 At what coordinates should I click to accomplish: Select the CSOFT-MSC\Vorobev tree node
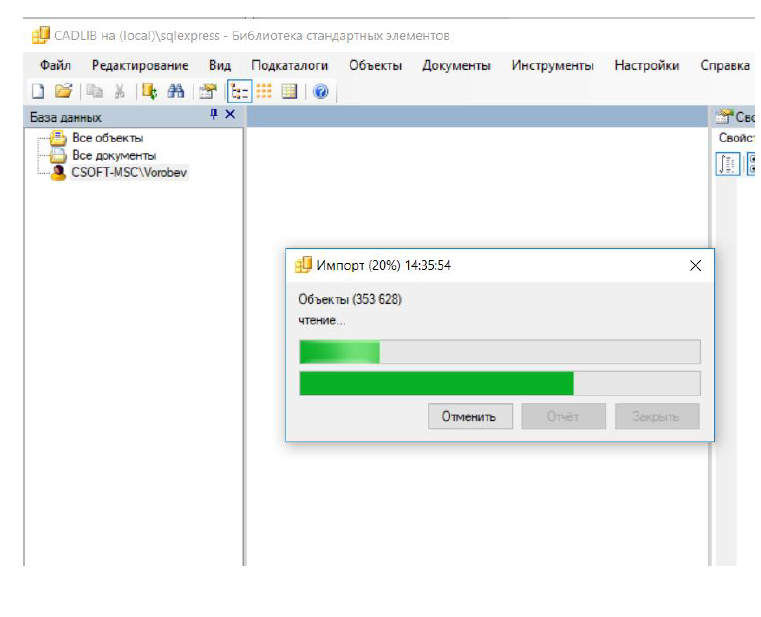(x=129, y=172)
